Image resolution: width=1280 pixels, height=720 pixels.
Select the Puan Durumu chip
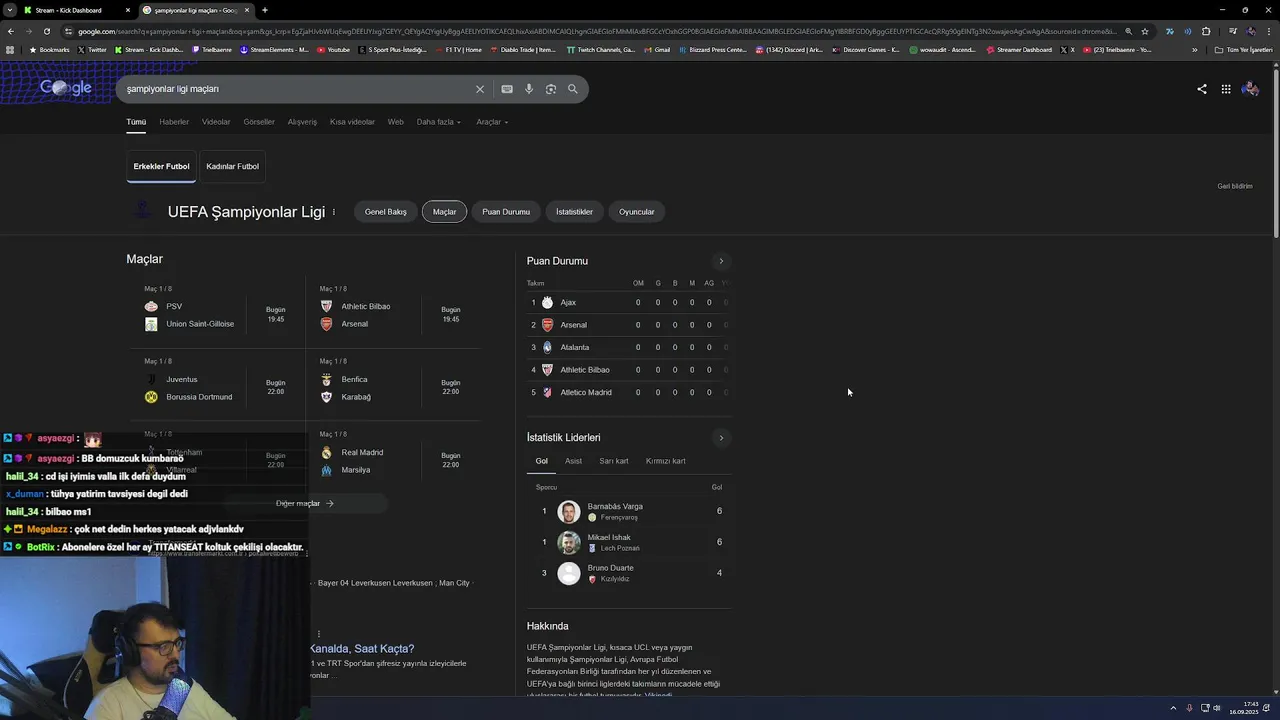point(506,212)
